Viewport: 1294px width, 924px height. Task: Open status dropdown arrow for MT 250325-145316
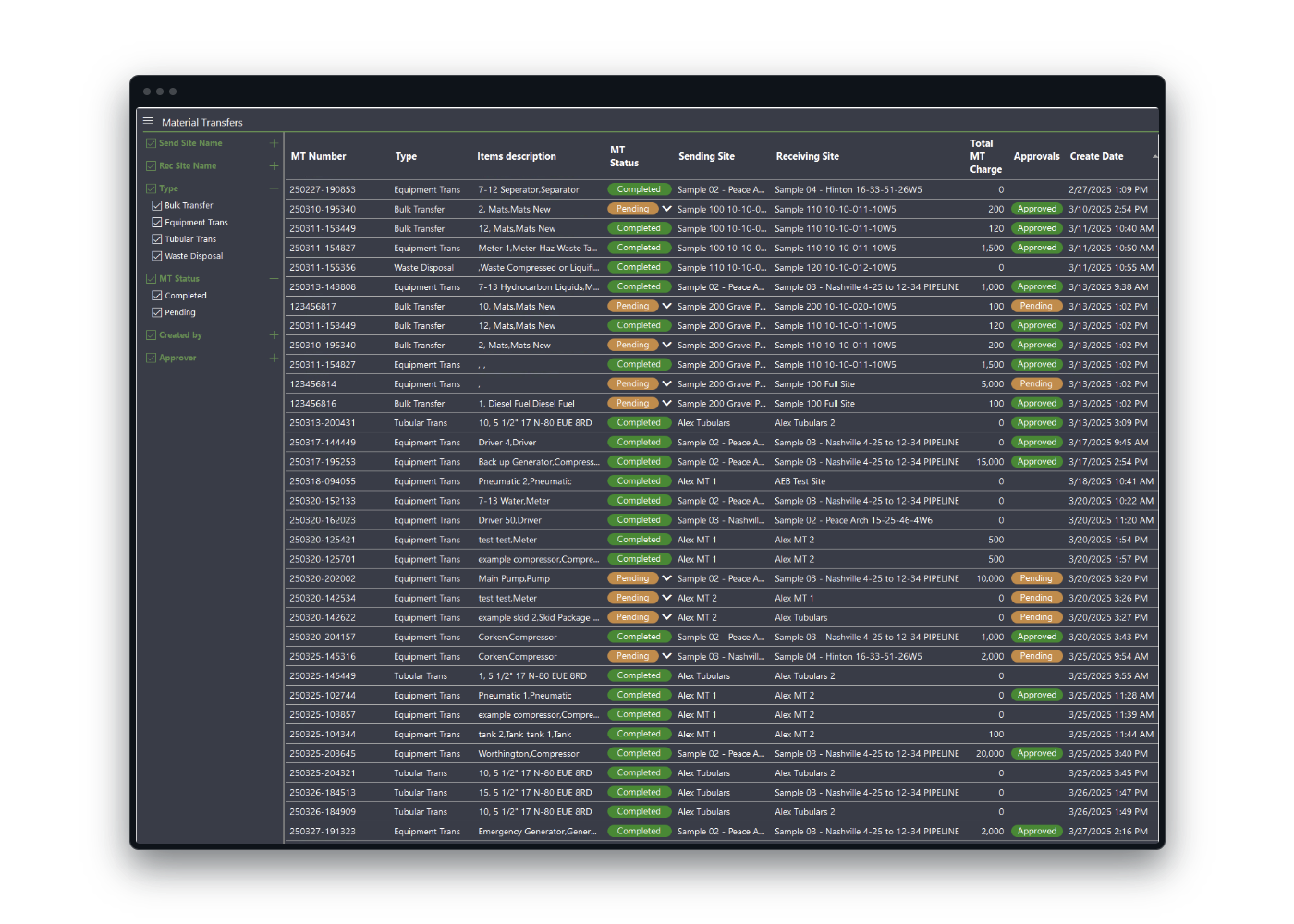point(666,656)
